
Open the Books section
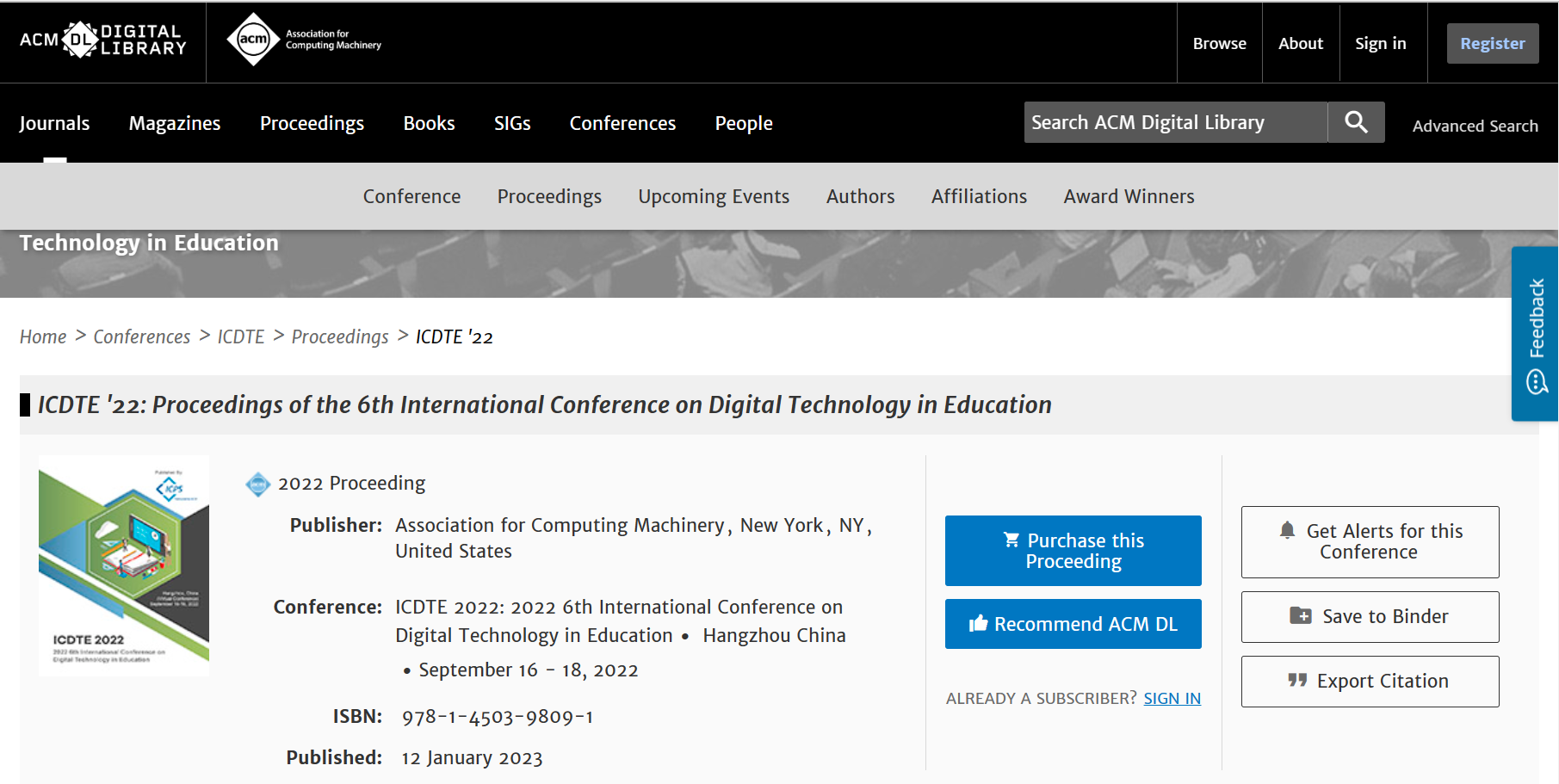pos(429,123)
